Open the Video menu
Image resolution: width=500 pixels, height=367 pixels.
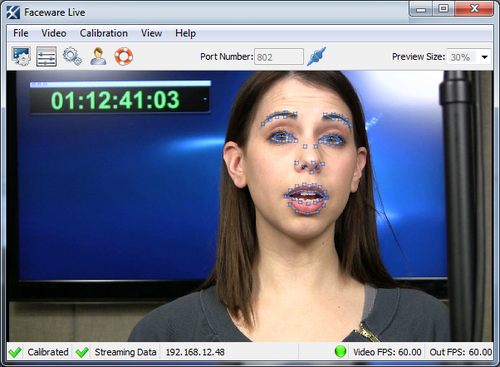pyautogui.click(x=54, y=33)
